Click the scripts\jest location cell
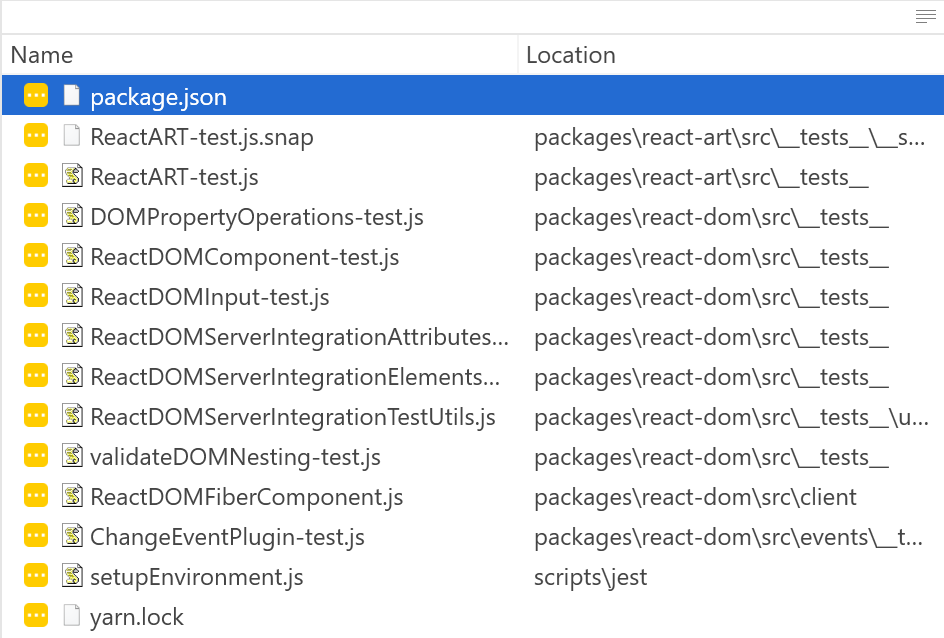 pyautogui.click(x=591, y=578)
